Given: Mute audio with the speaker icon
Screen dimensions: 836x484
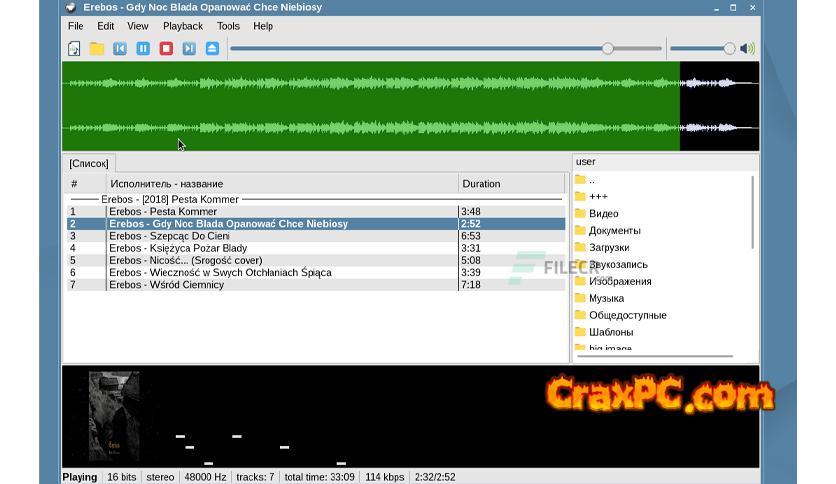Looking at the screenshot, I should click(x=748, y=49).
